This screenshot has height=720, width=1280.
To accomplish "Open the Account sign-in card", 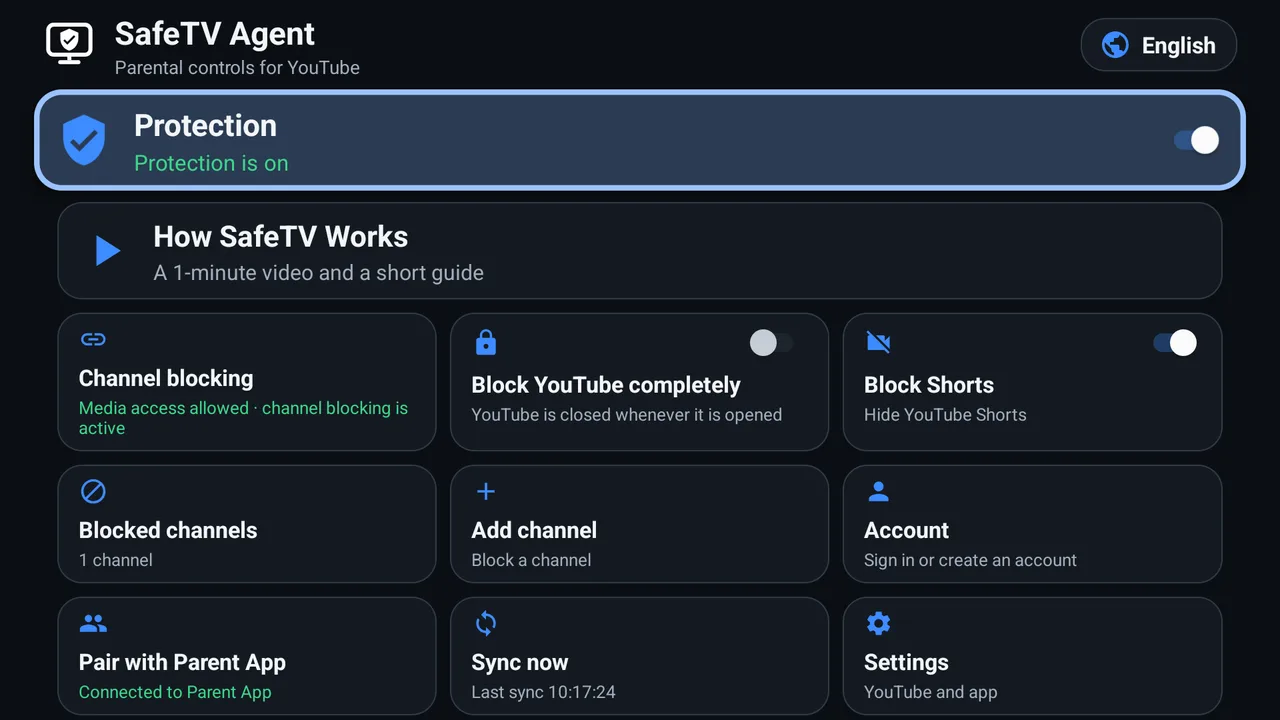I will point(1032,524).
